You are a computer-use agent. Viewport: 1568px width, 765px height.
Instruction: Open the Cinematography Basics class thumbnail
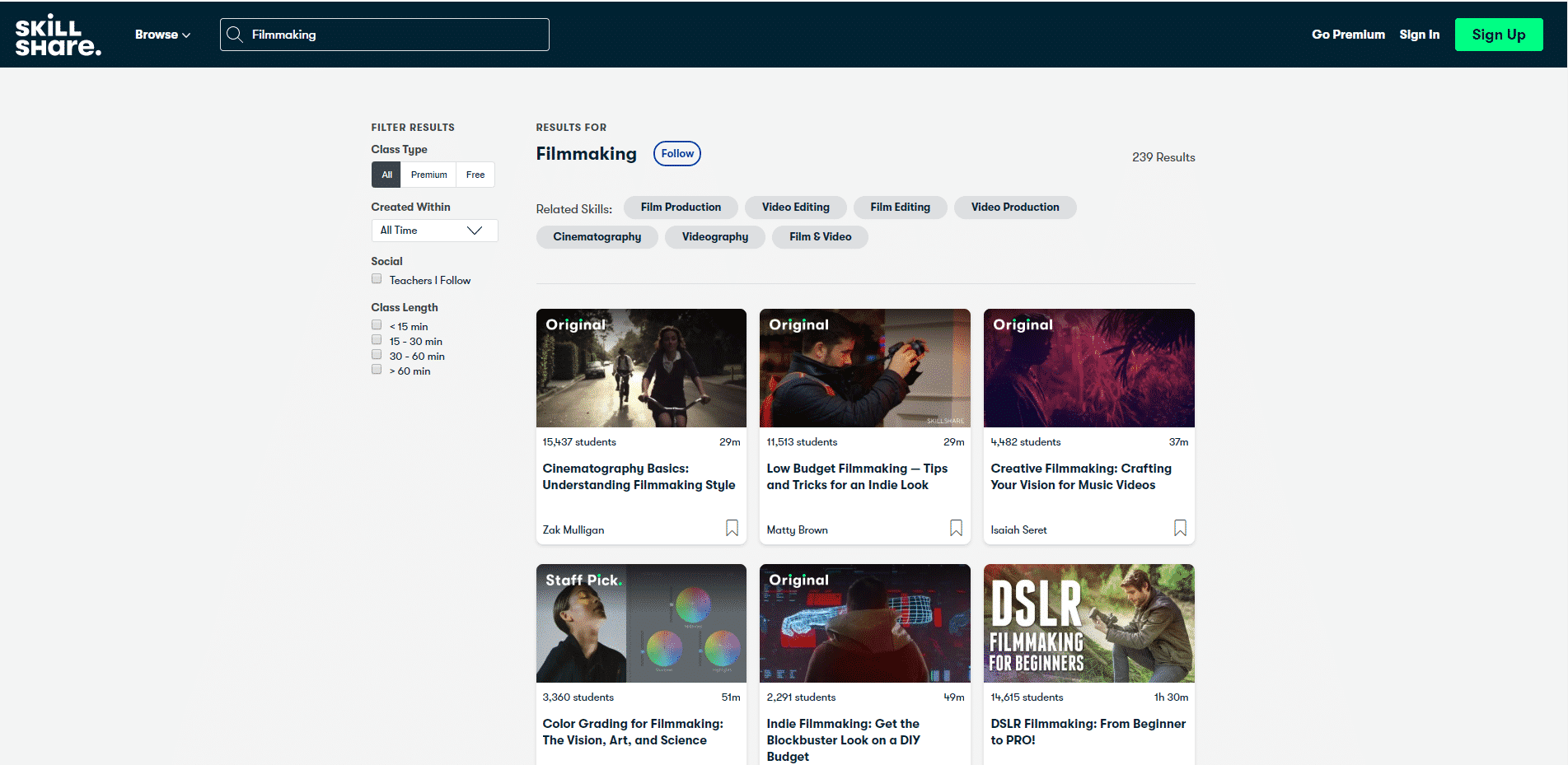click(641, 368)
